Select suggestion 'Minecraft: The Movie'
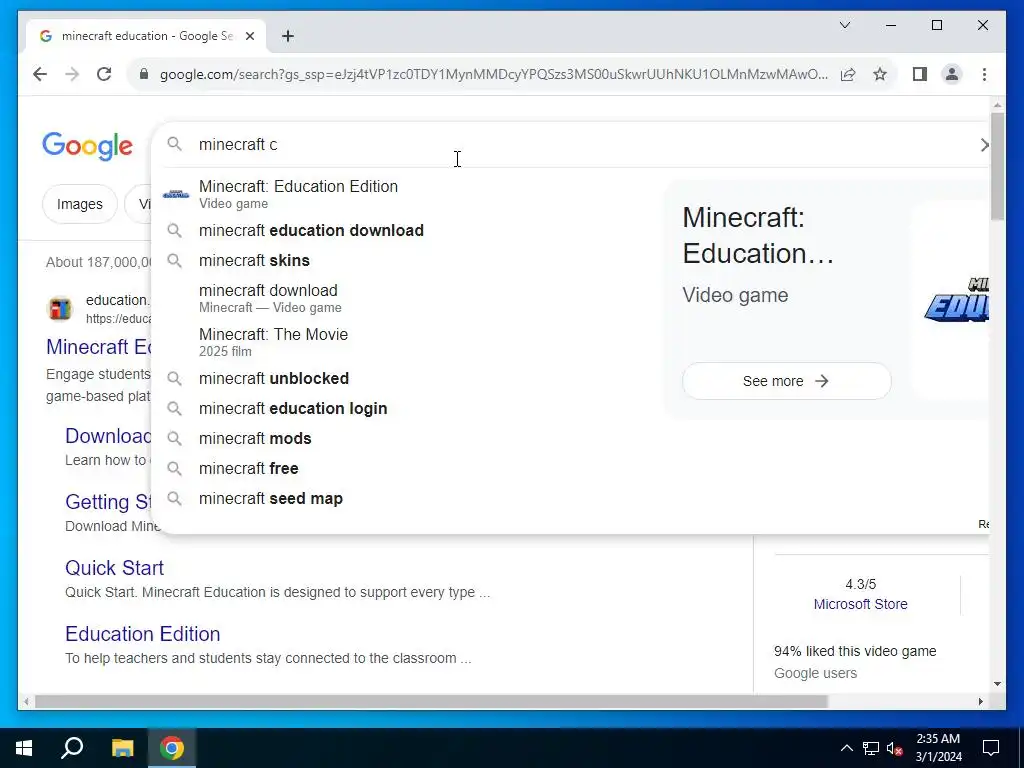Screen dimensions: 1024x768 406,342
